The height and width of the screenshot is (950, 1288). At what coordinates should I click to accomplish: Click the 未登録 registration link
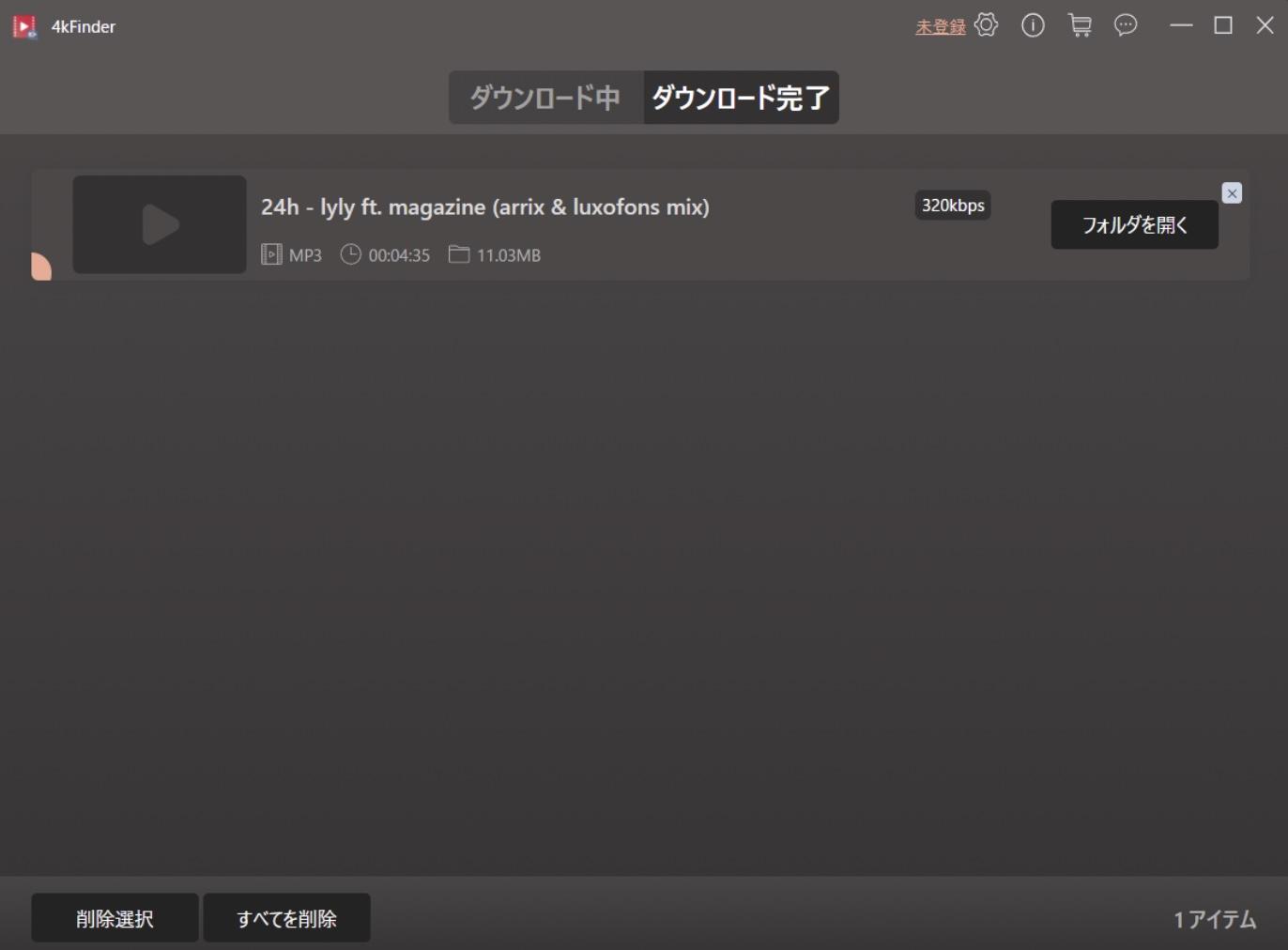(x=941, y=27)
